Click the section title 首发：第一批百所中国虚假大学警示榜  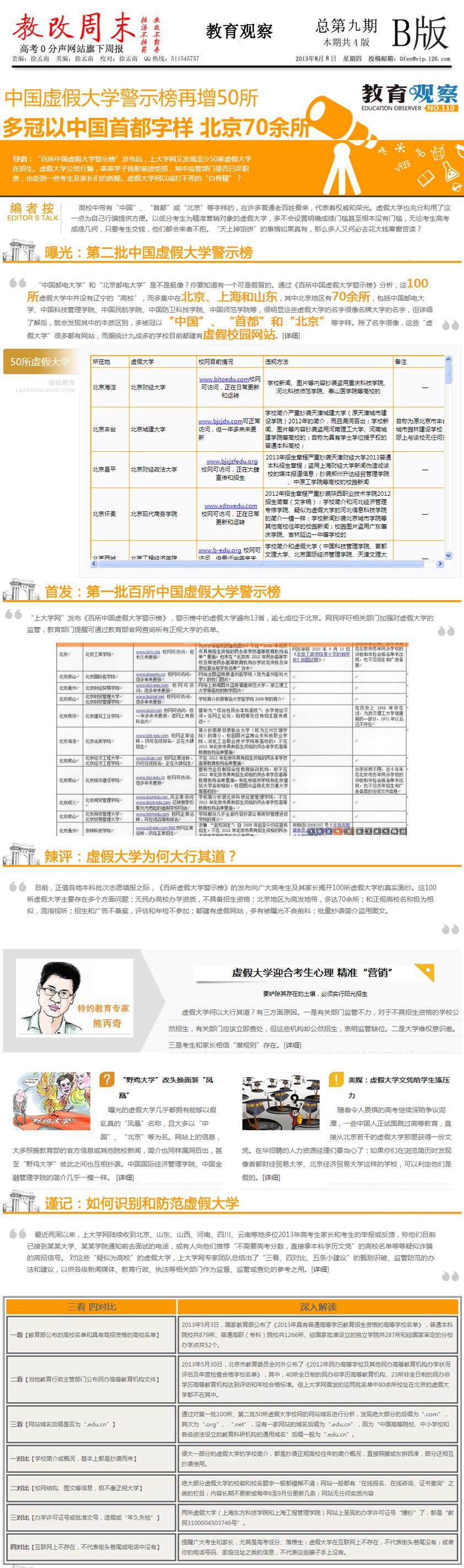pyautogui.click(x=163, y=592)
